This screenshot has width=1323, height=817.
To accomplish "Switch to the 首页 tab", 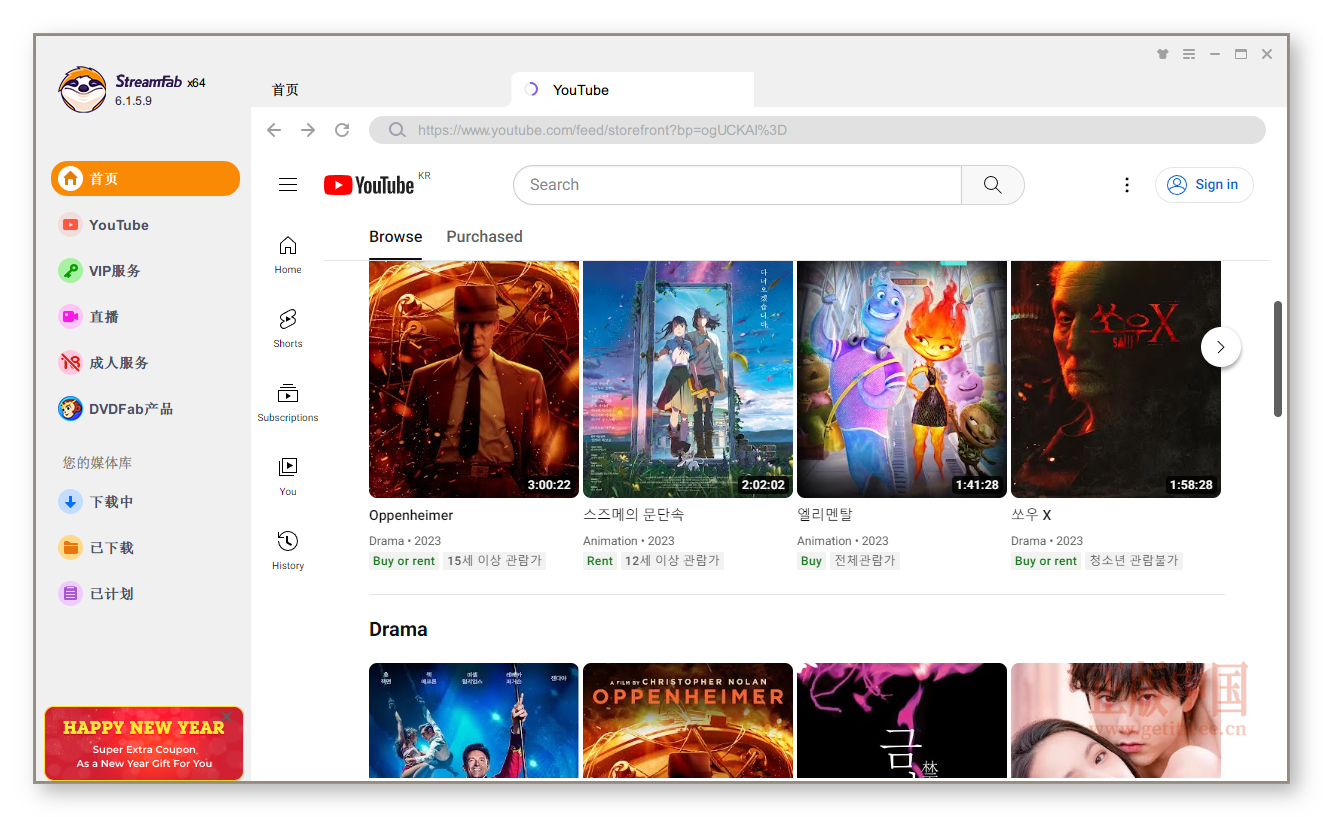I will tap(285, 90).
